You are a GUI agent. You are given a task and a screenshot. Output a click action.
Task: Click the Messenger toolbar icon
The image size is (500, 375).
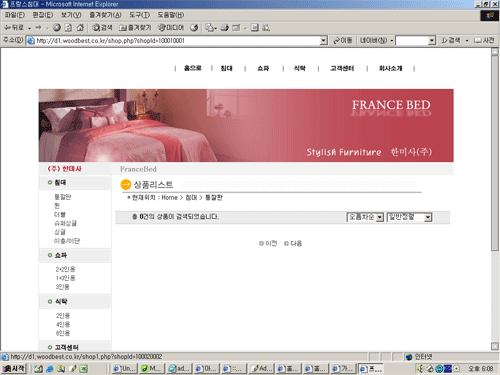[266, 28]
